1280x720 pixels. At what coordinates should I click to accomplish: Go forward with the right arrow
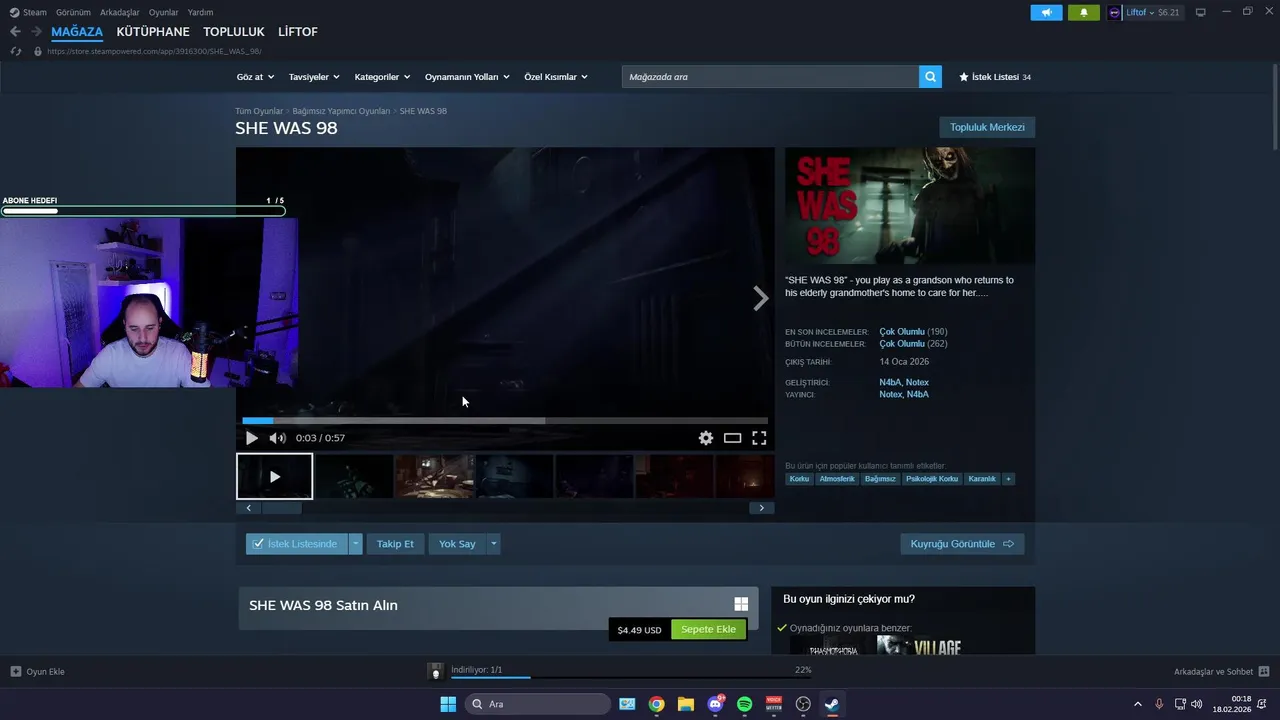coord(36,32)
